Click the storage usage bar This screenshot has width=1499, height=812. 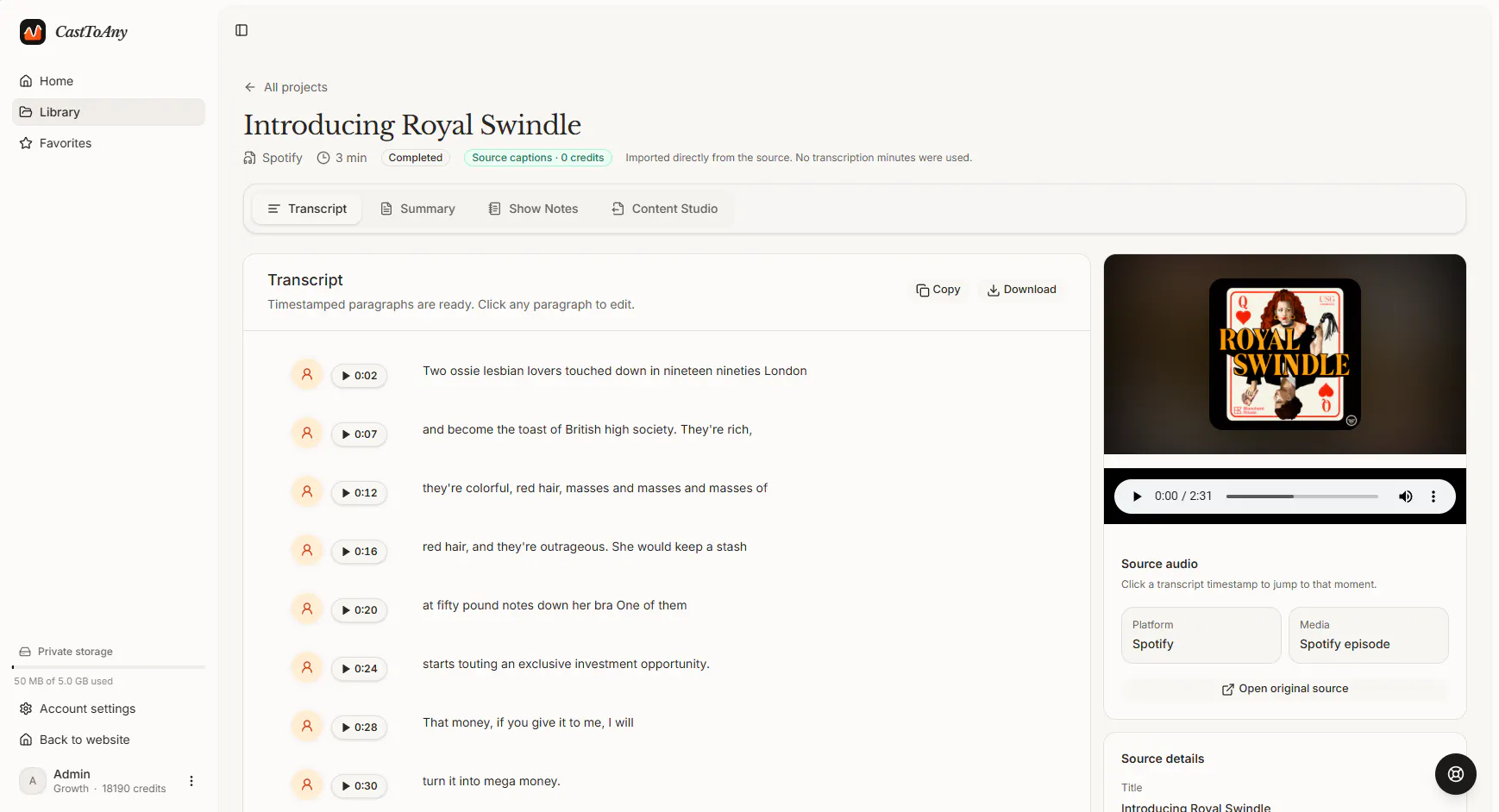click(109, 667)
